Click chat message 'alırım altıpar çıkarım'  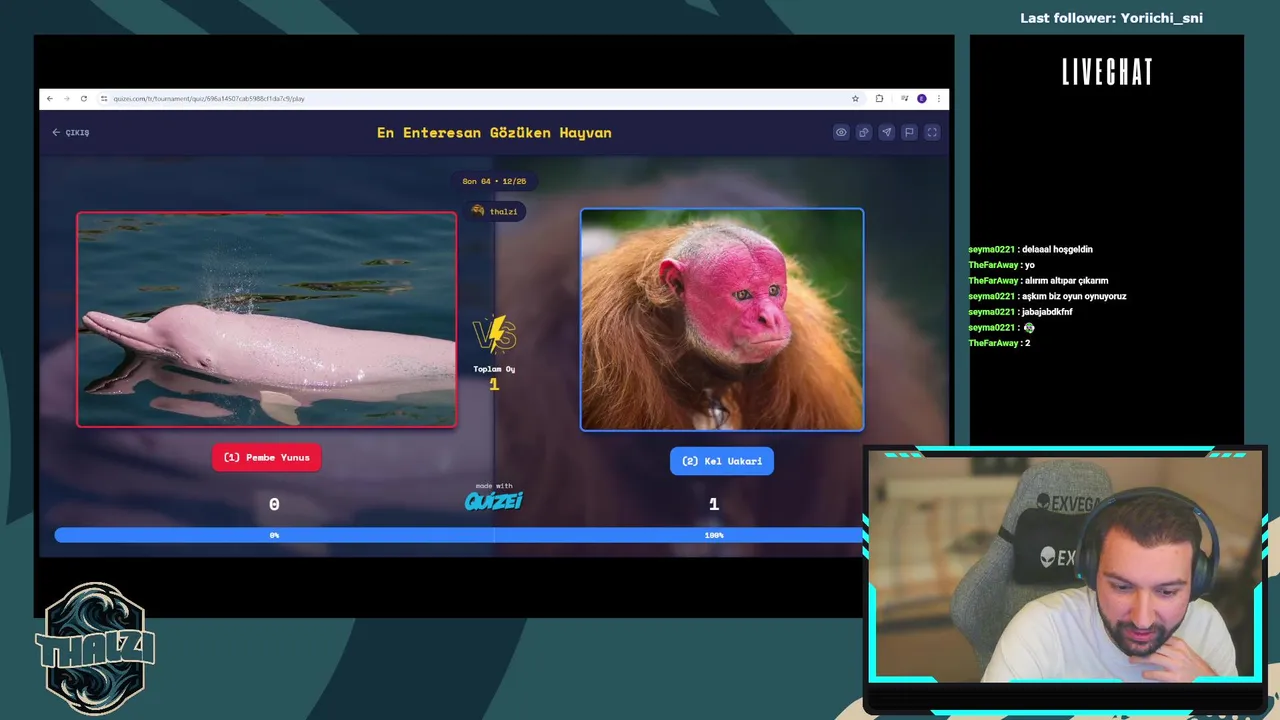(1066, 281)
